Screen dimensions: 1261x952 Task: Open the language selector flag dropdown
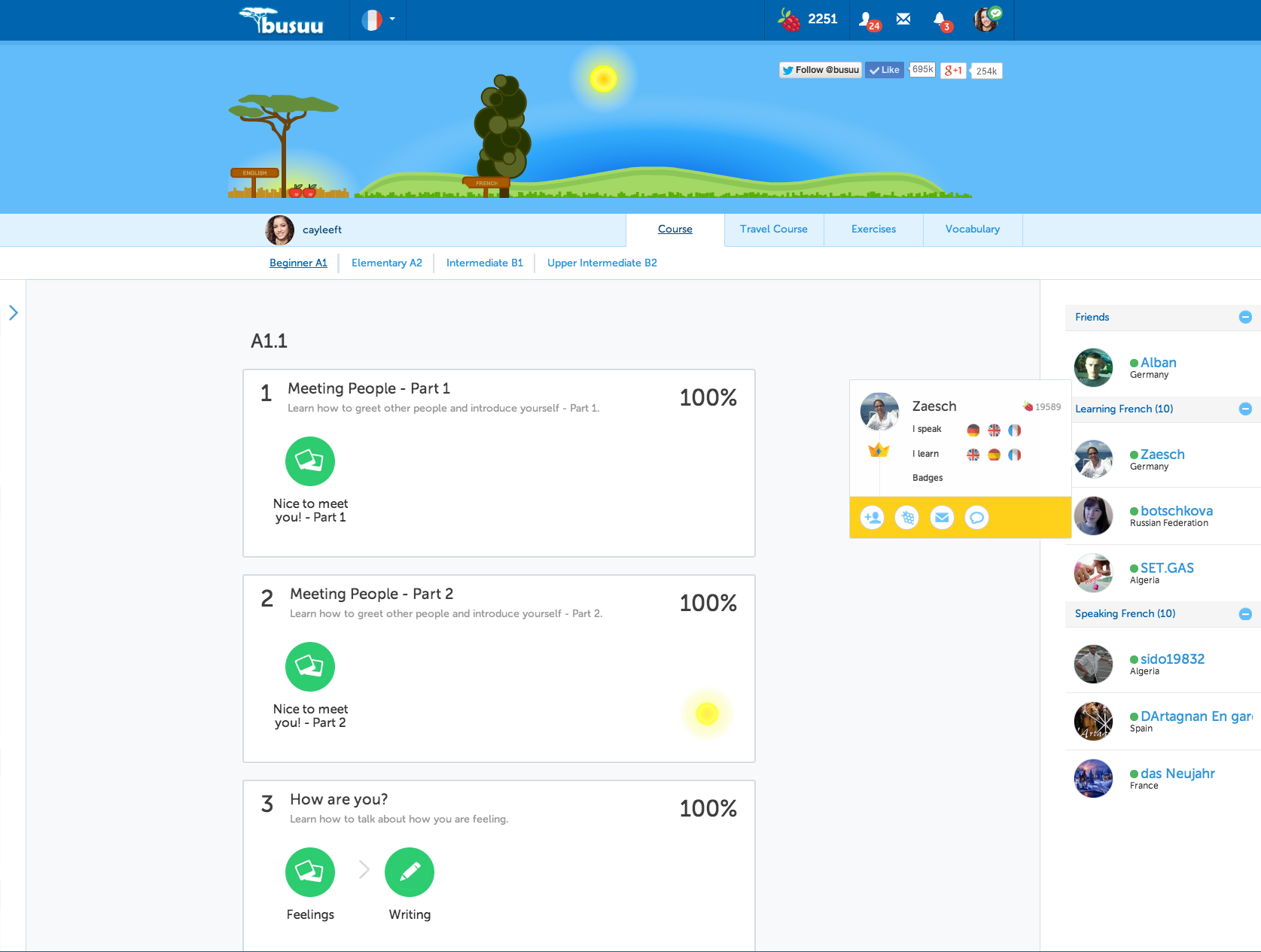pos(377,20)
